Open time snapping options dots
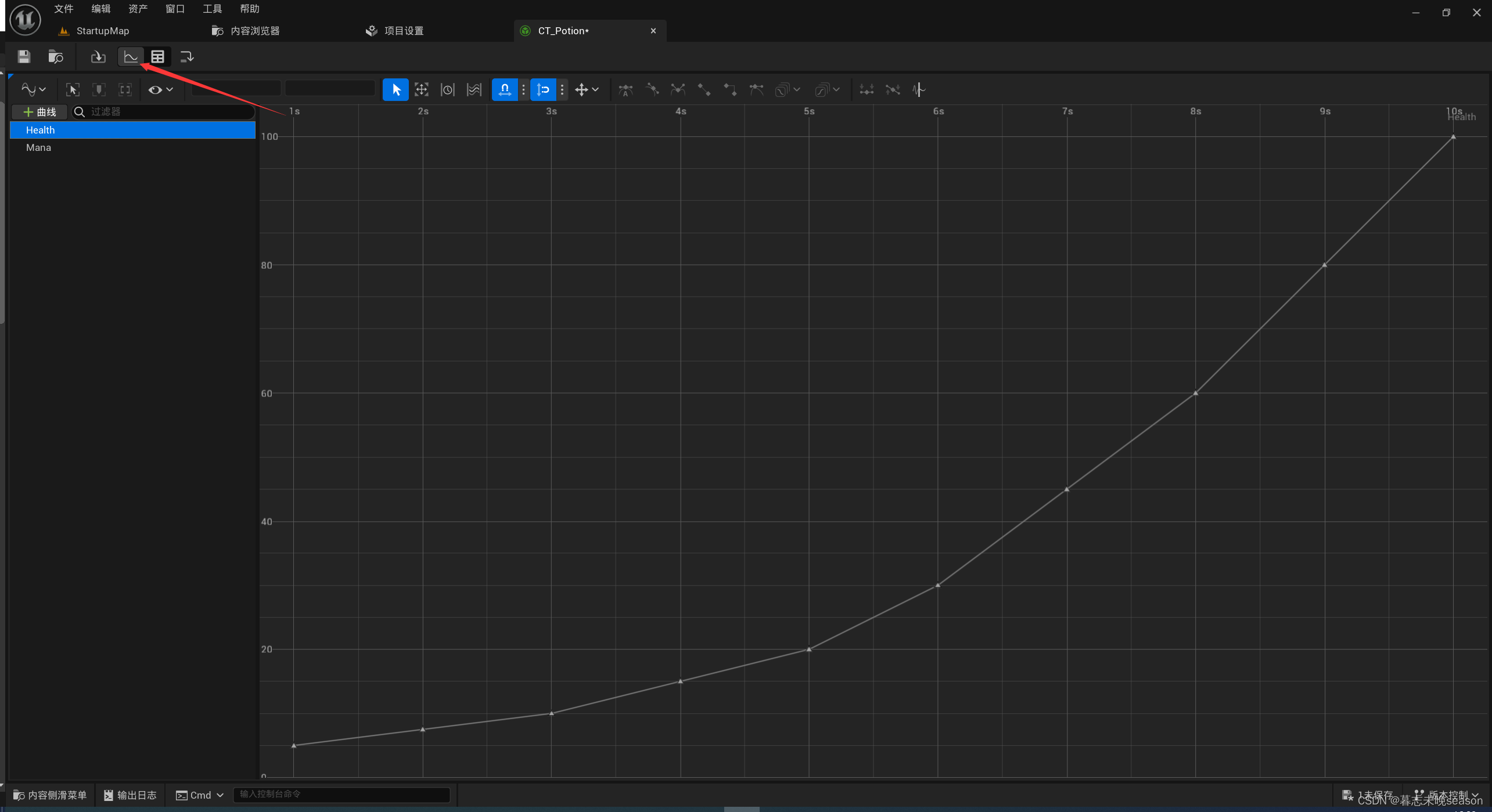 coord(523,89)
